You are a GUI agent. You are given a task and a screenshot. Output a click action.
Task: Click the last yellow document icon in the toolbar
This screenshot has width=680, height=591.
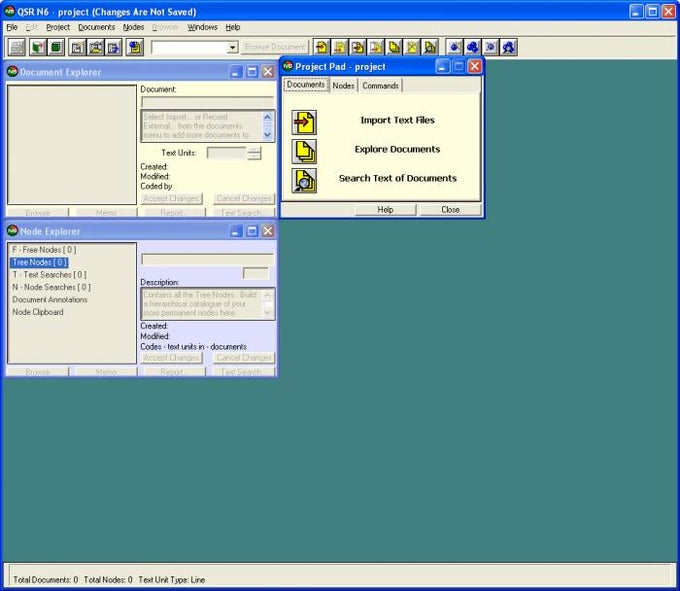[x=430, y=47]
